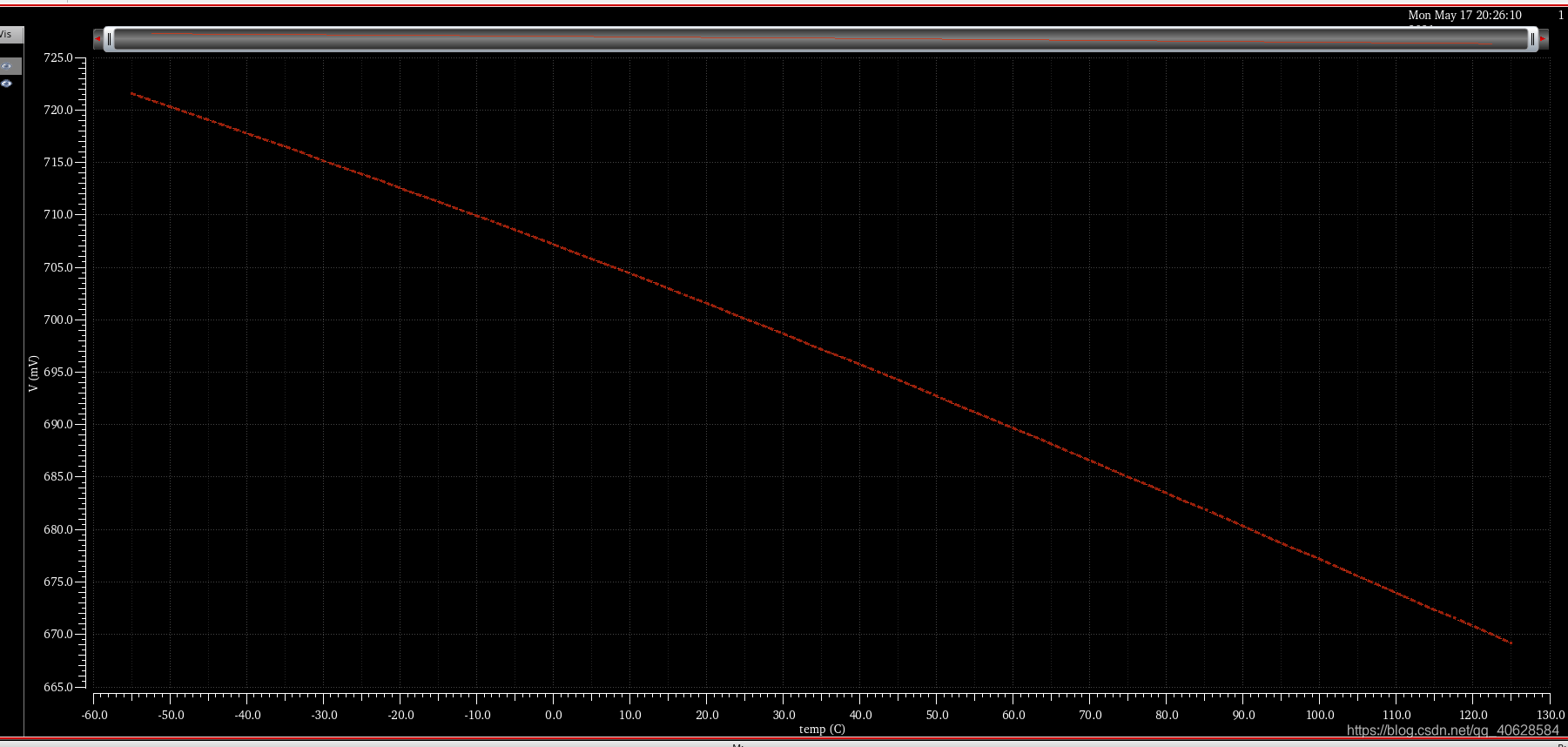
Task: Click the x-axis label "-20.0"
Action: click(400, 715)
